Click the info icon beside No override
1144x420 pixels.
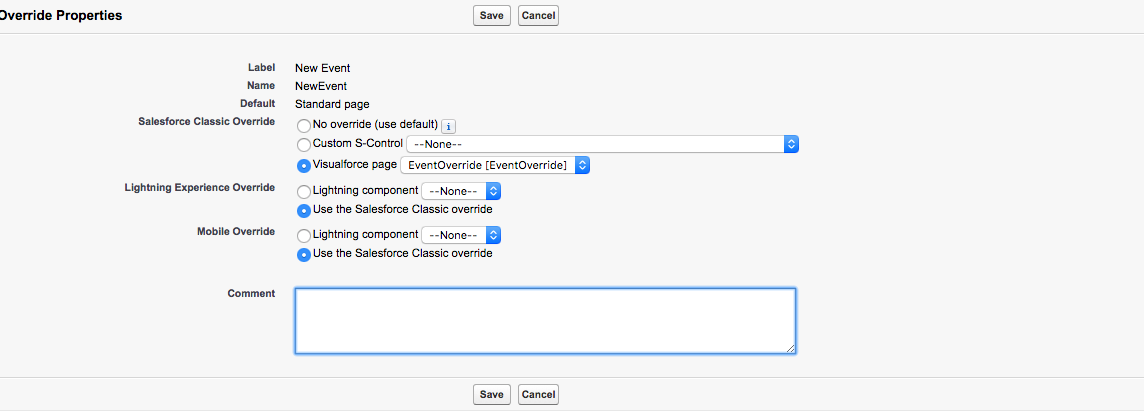pyautogui.click(x=449, y=126)
